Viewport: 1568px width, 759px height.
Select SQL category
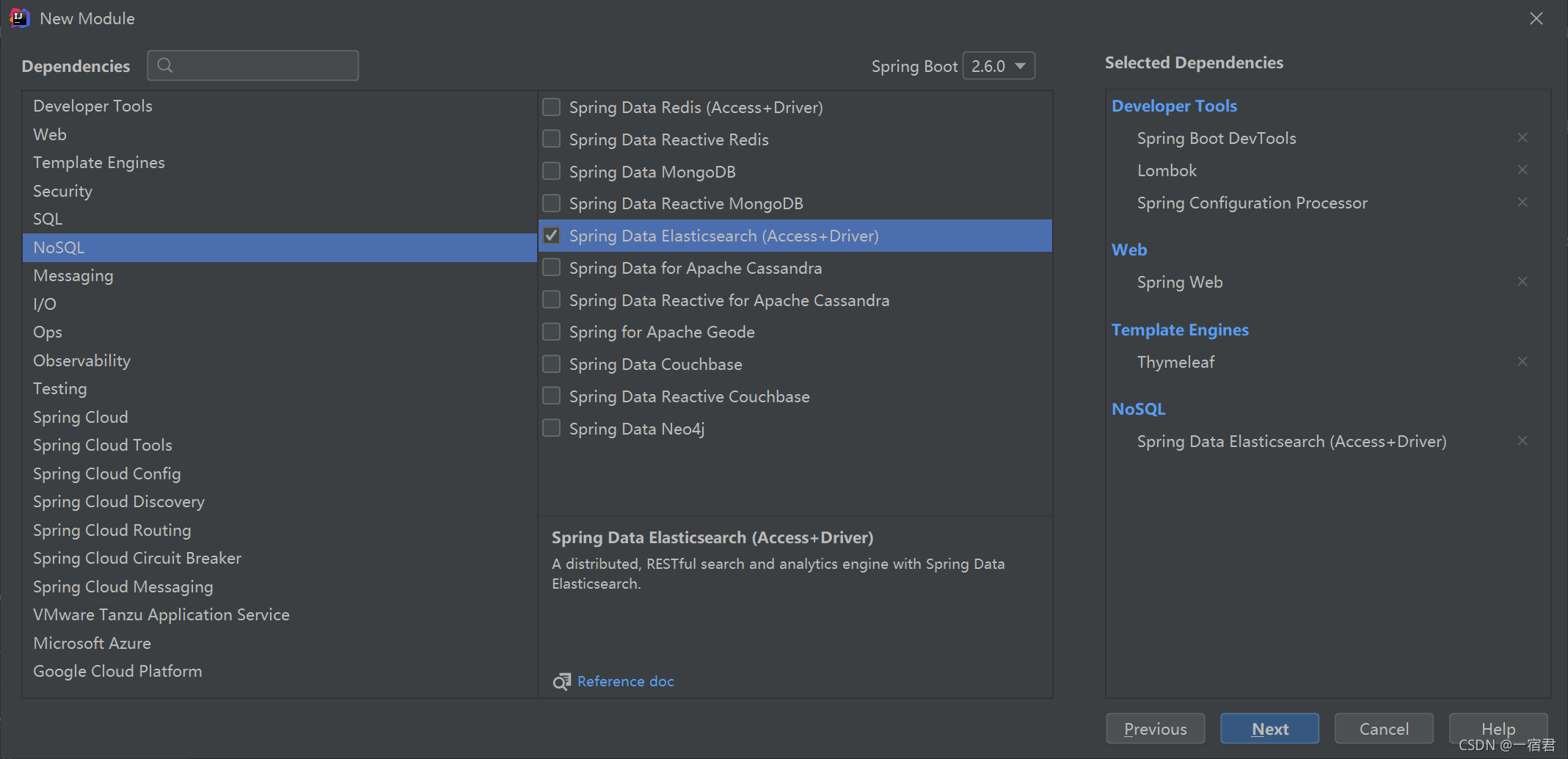280,219
